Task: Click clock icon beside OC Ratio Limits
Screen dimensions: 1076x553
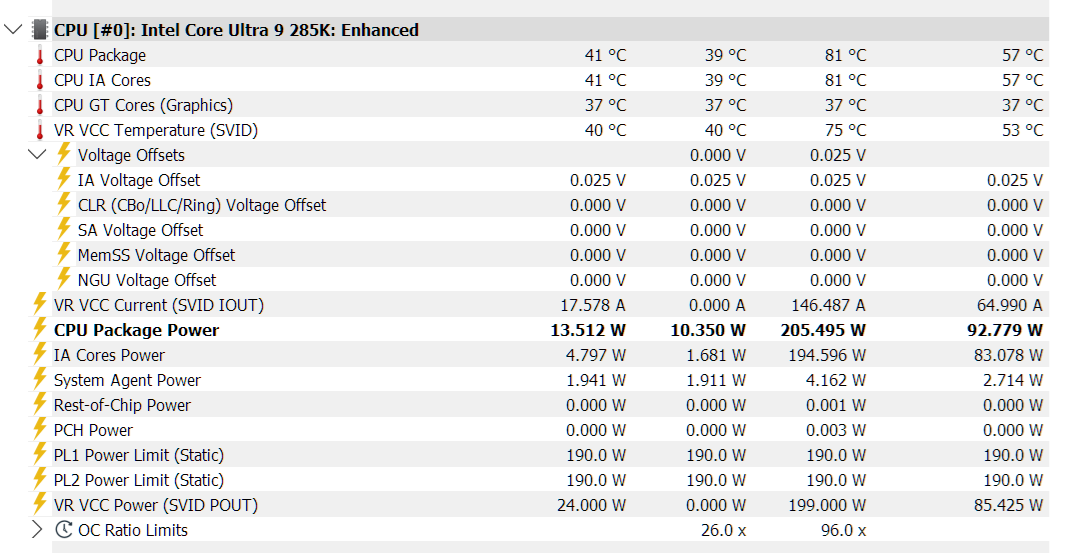Action: coord(64,530)
